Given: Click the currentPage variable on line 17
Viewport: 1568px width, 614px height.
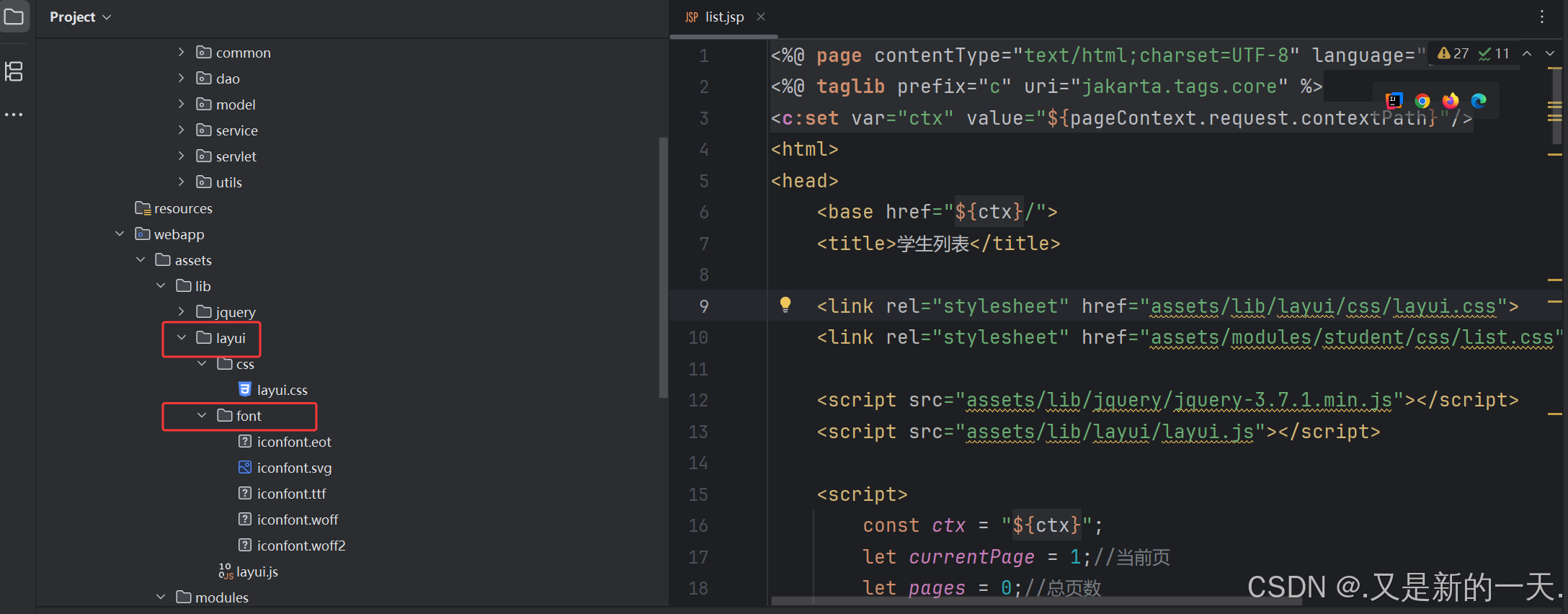Looking at the screenshot, I should 971,557.
